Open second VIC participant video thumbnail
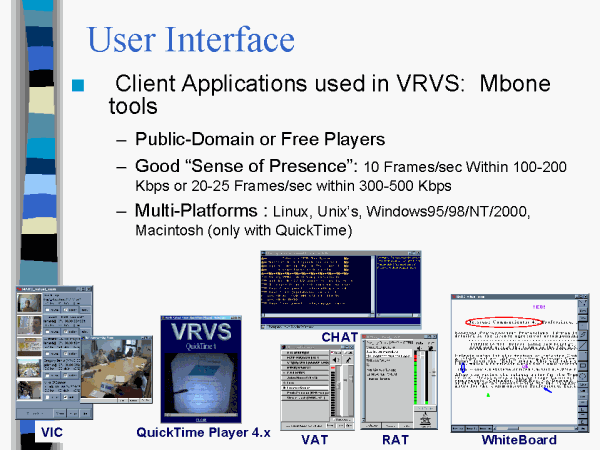The height and width of the screenshot is (450, 600). 29,325
